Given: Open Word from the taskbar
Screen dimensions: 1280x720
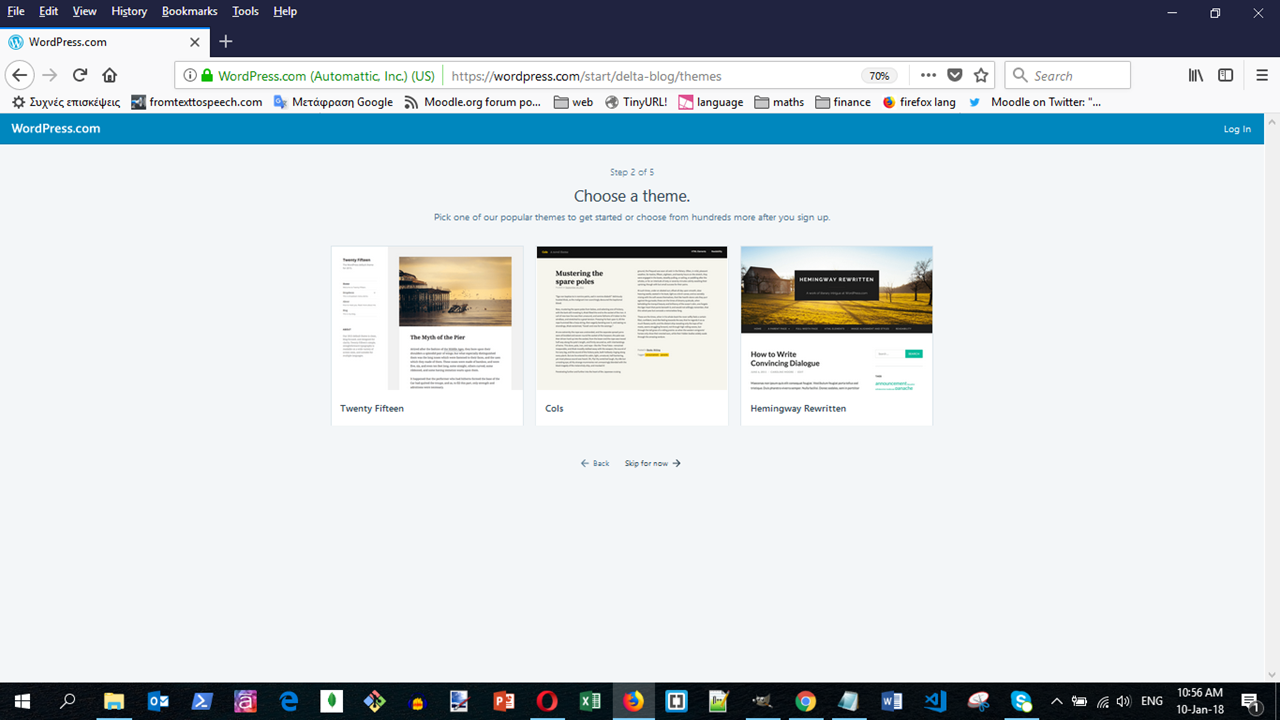Looking at the screenshot, I should click(892, 701).
